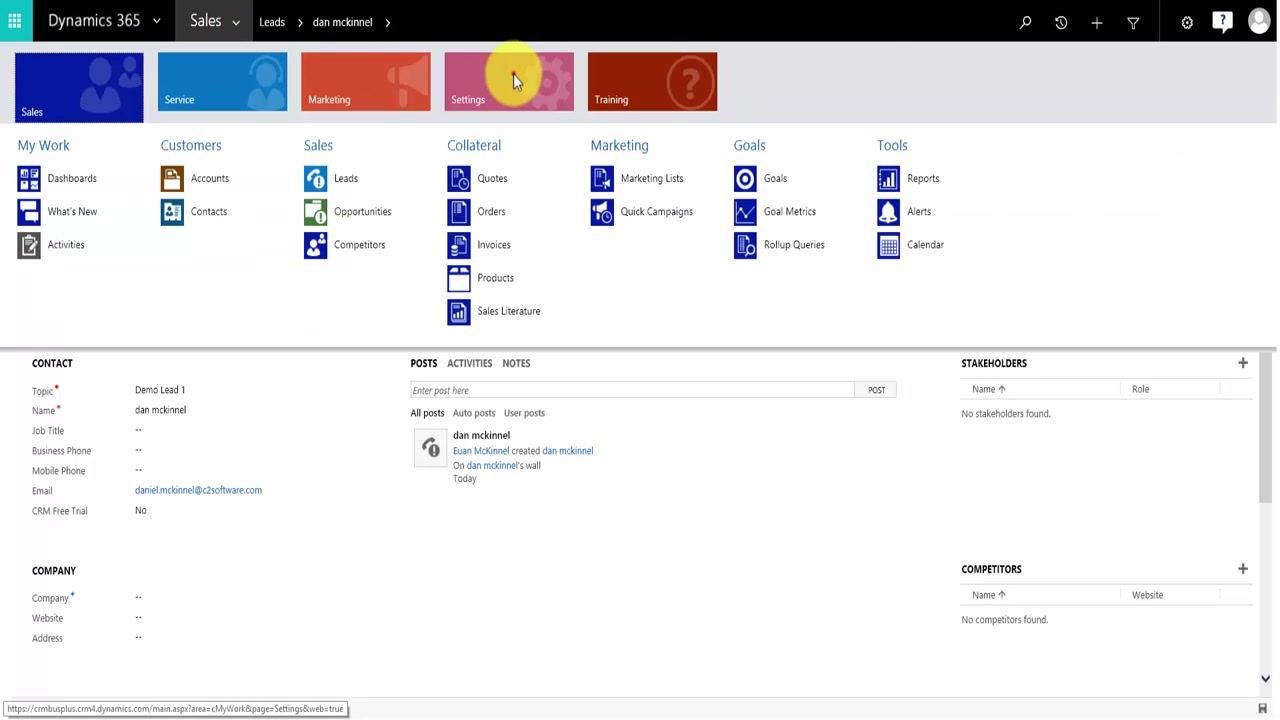Screen dimensions: 1280x720
Task: Open the What's New icon
Action: point(29,211)
